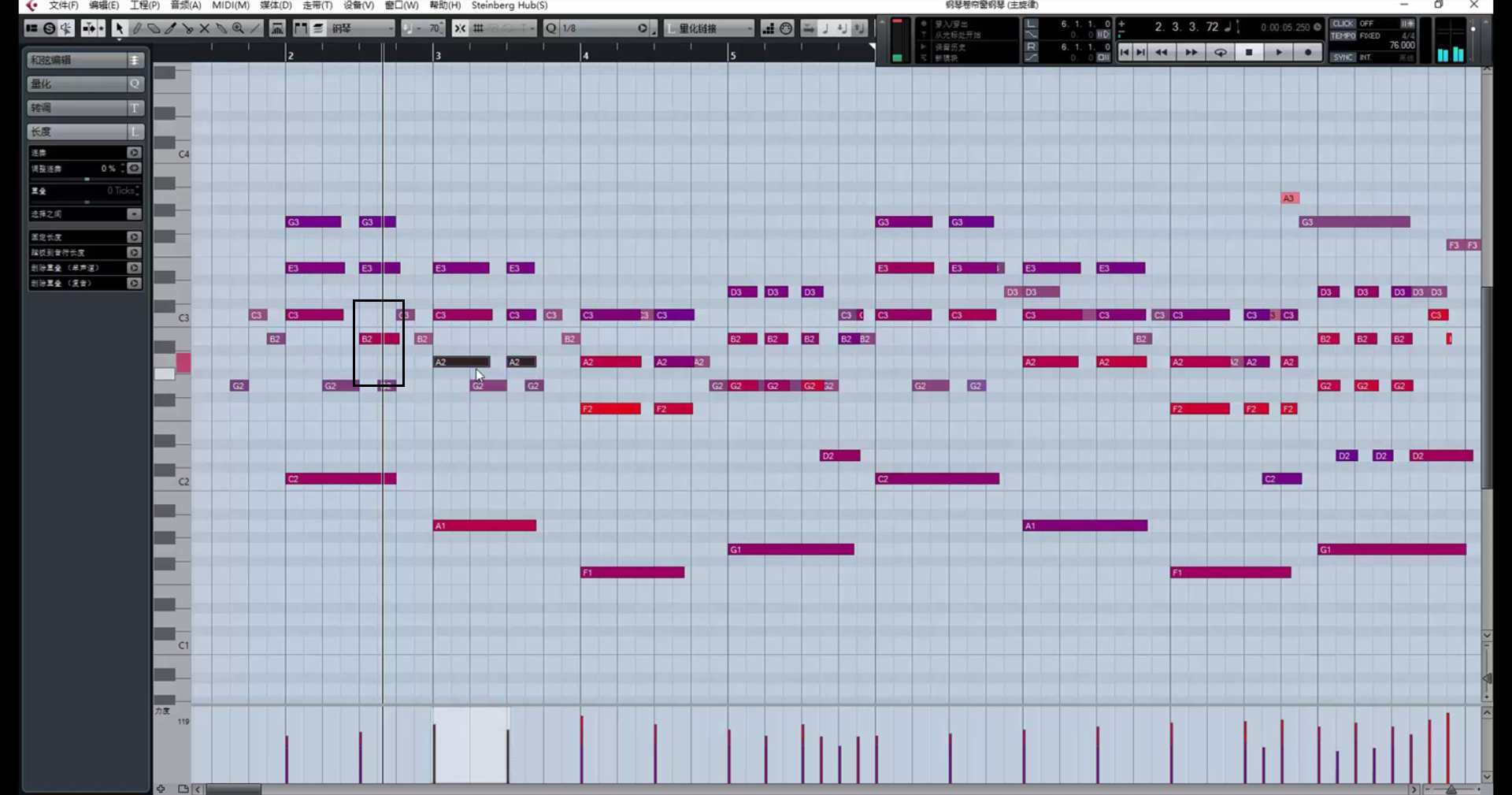Select the Line tool

(x=255, y=28)
